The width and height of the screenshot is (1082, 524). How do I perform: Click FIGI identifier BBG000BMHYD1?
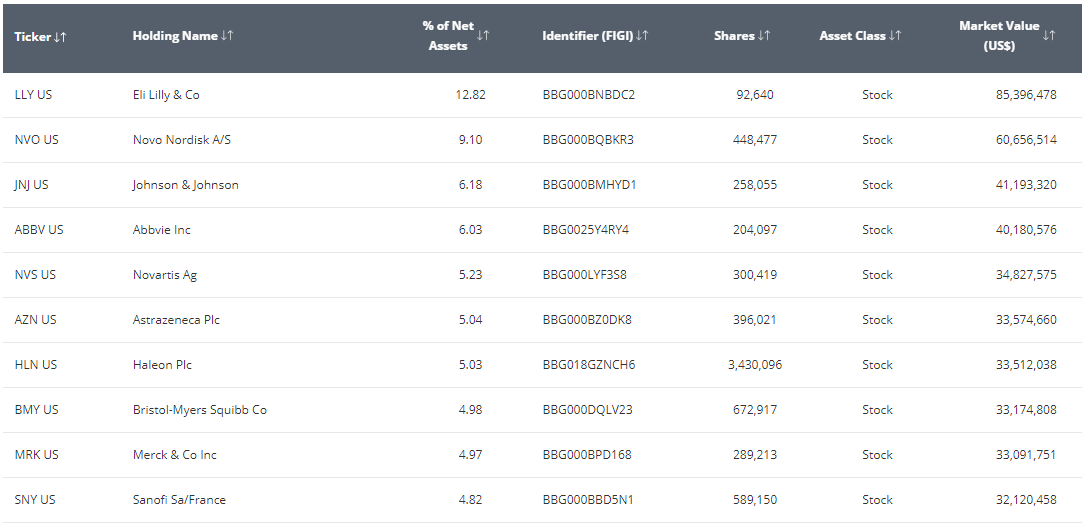point(589,184)
